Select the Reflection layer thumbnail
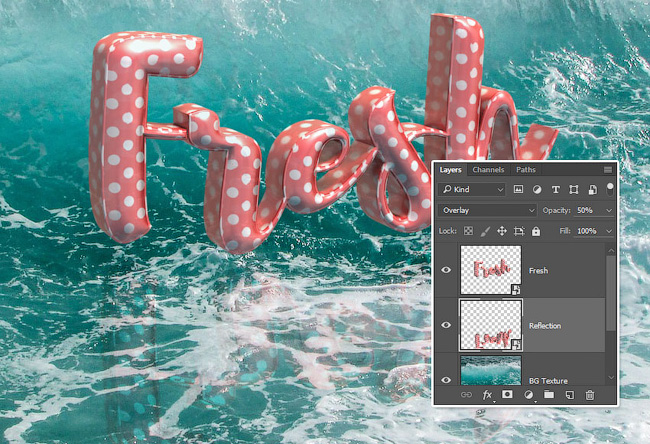The height and width of the screenshot is (444, 650). 491,325
